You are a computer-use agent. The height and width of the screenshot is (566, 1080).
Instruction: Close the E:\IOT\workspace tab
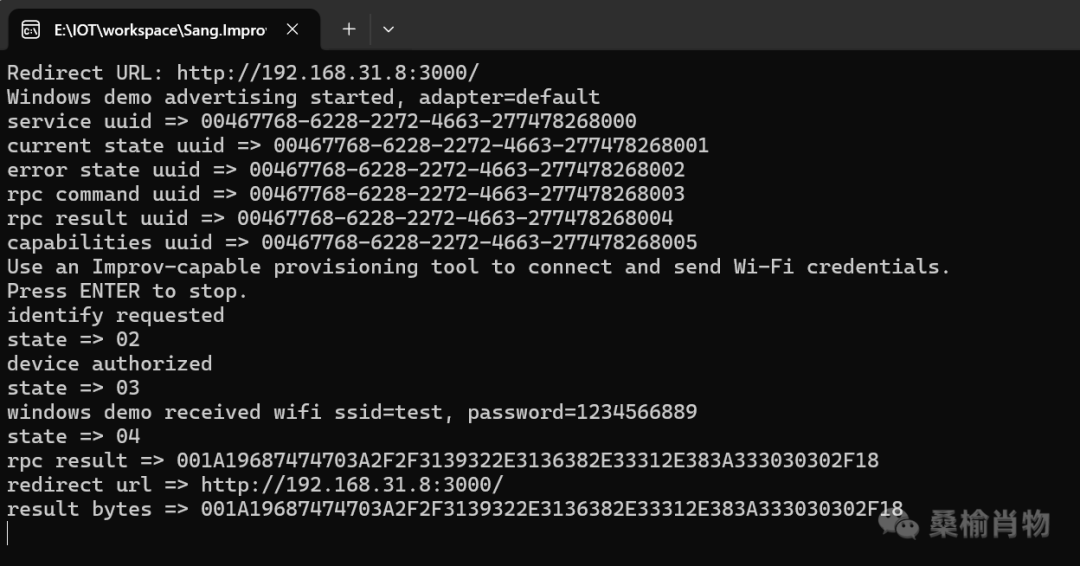[292, 29]
